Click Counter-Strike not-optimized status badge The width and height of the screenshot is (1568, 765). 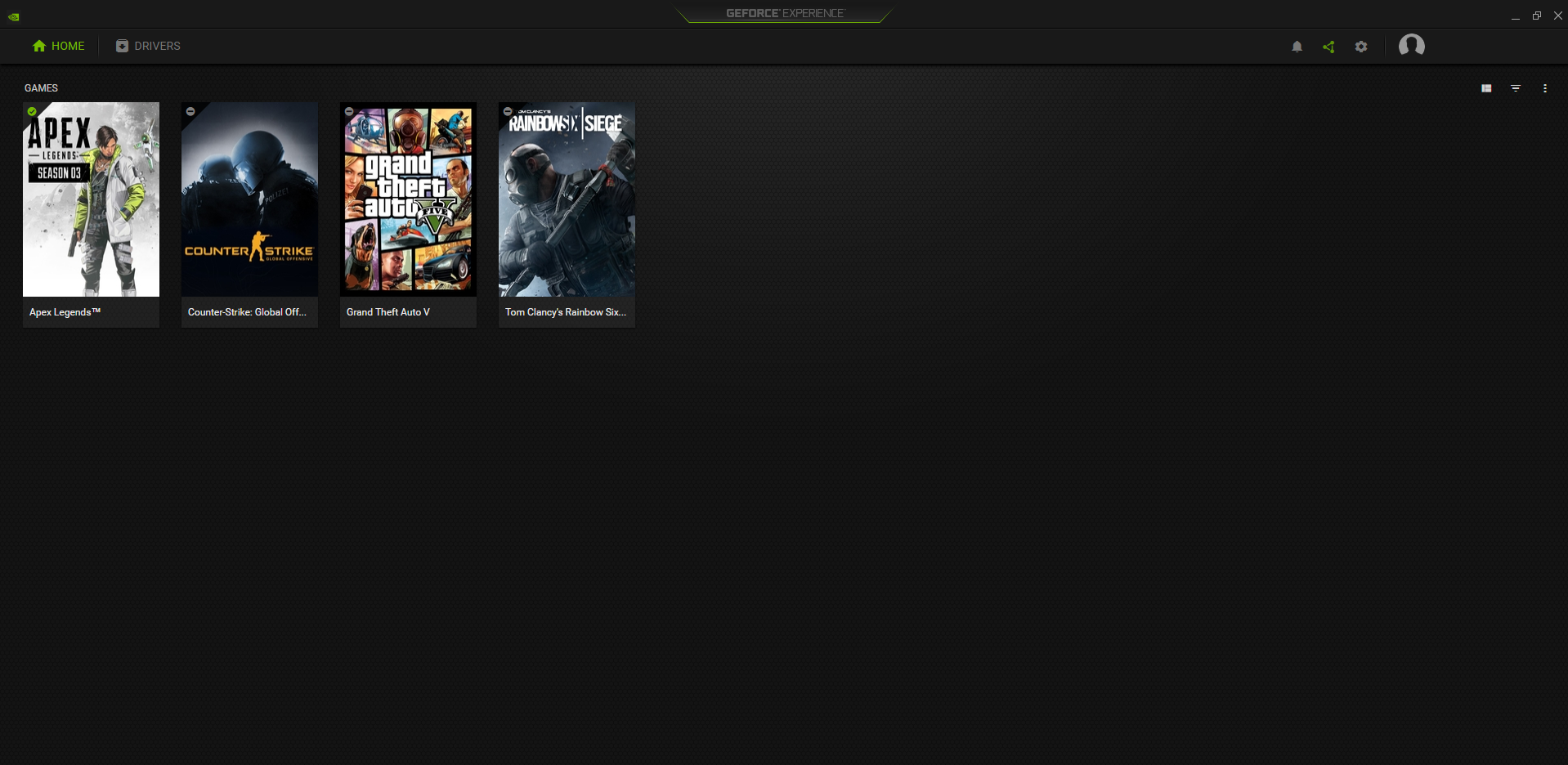(x=190, y=111)
